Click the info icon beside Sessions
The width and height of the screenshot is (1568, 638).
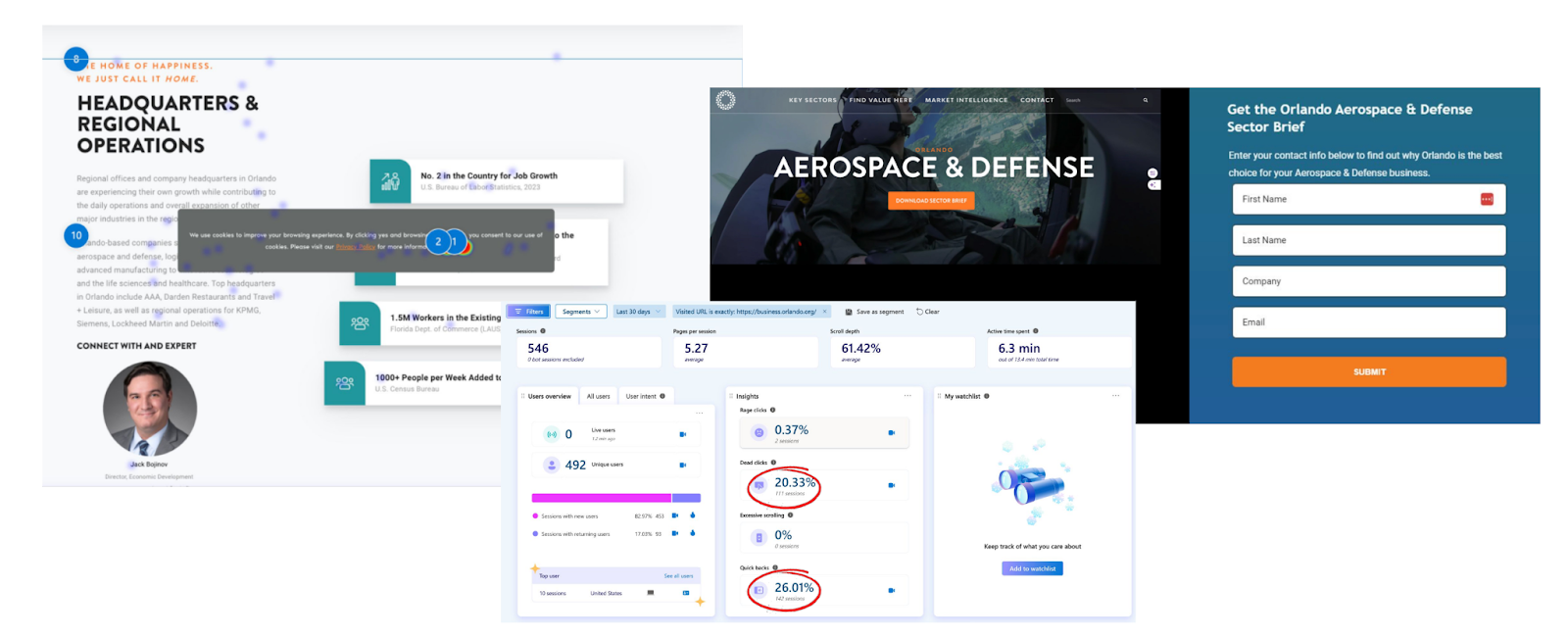(x=543, y=331)
